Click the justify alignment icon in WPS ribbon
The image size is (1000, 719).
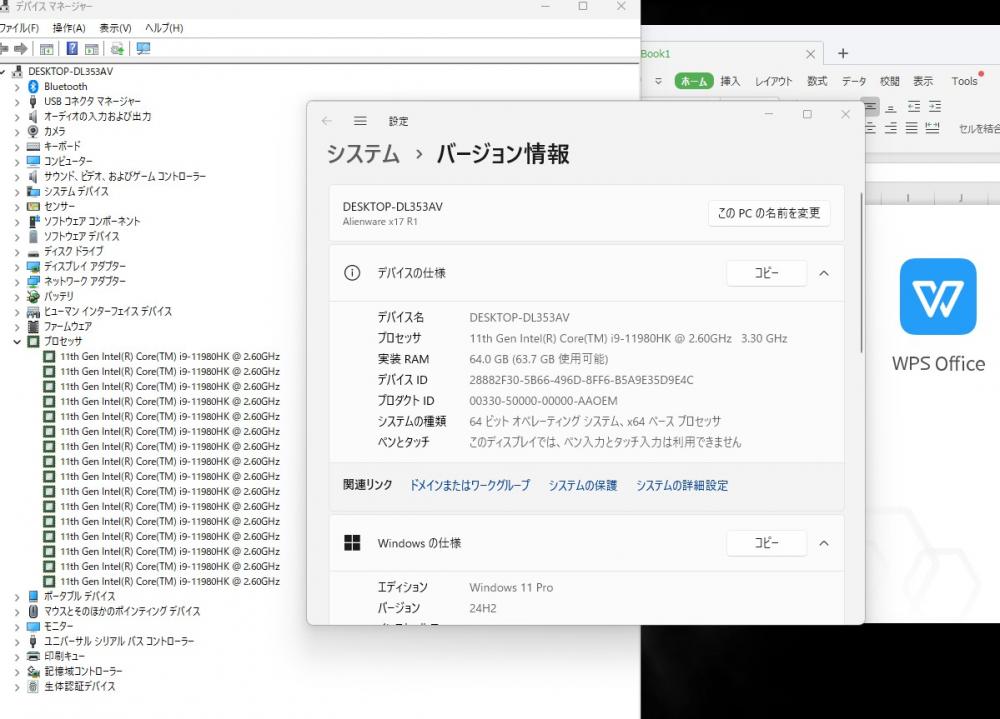tap(912, 128)
